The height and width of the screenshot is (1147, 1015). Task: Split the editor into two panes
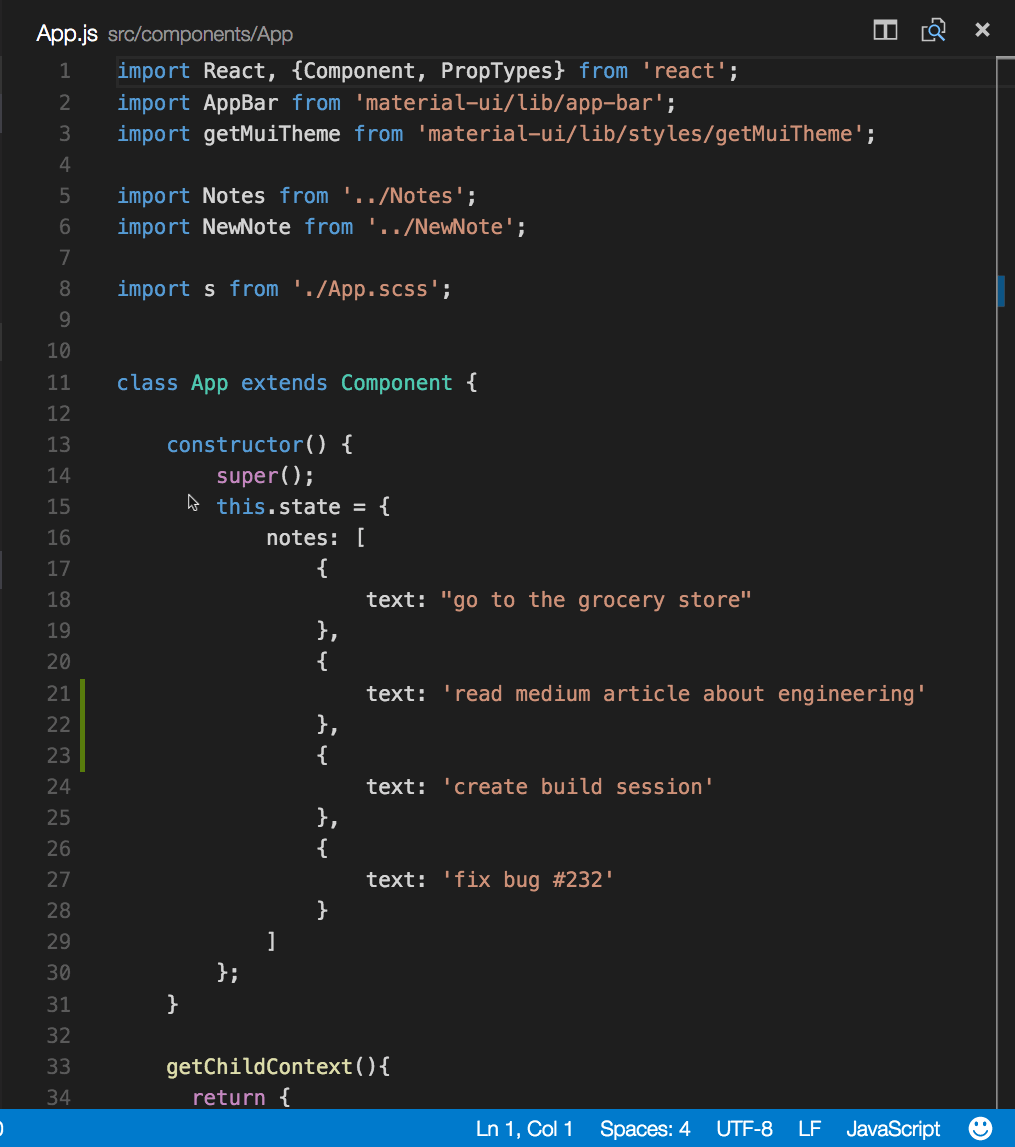[884, 30]
